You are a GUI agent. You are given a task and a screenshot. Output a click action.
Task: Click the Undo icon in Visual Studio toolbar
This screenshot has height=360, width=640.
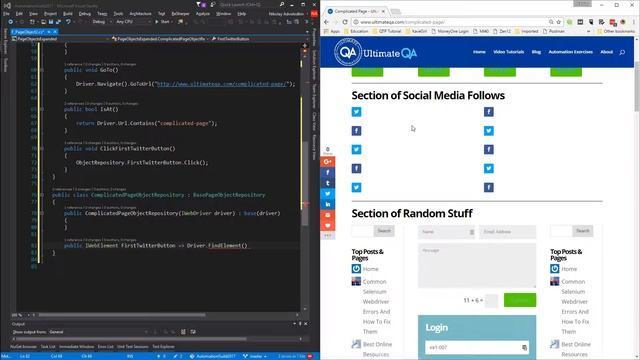click(68, 22)
